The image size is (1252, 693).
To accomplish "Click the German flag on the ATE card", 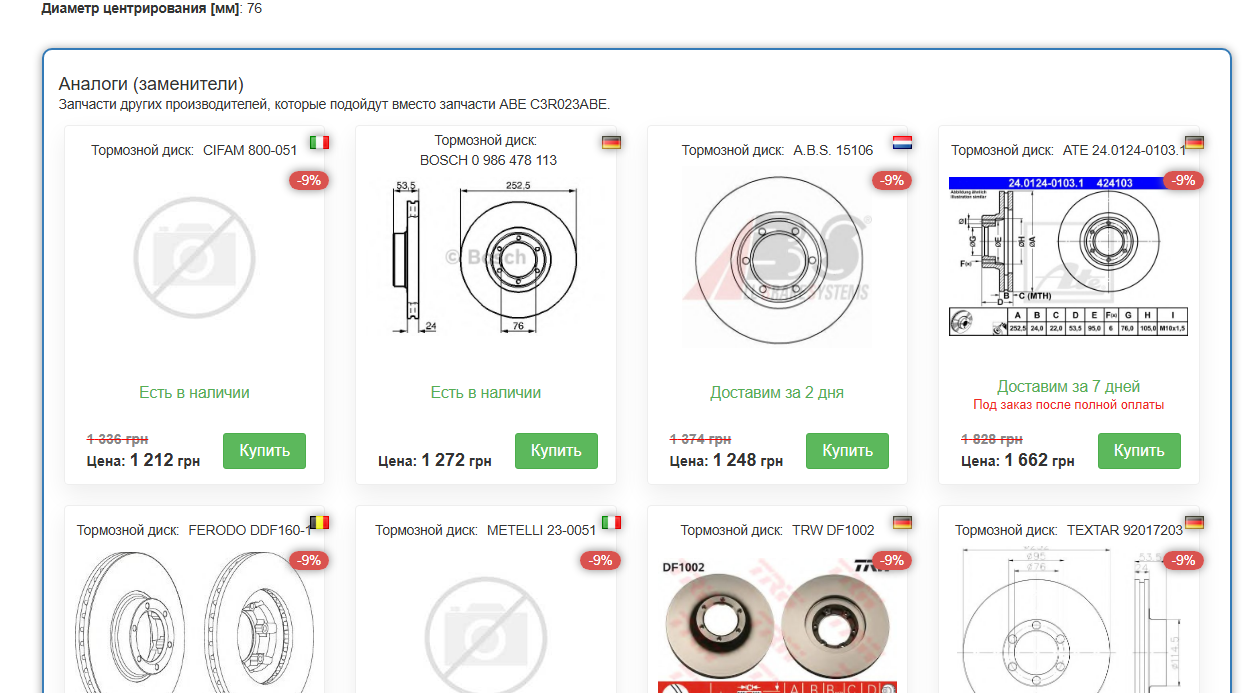I will (1194, 142).
